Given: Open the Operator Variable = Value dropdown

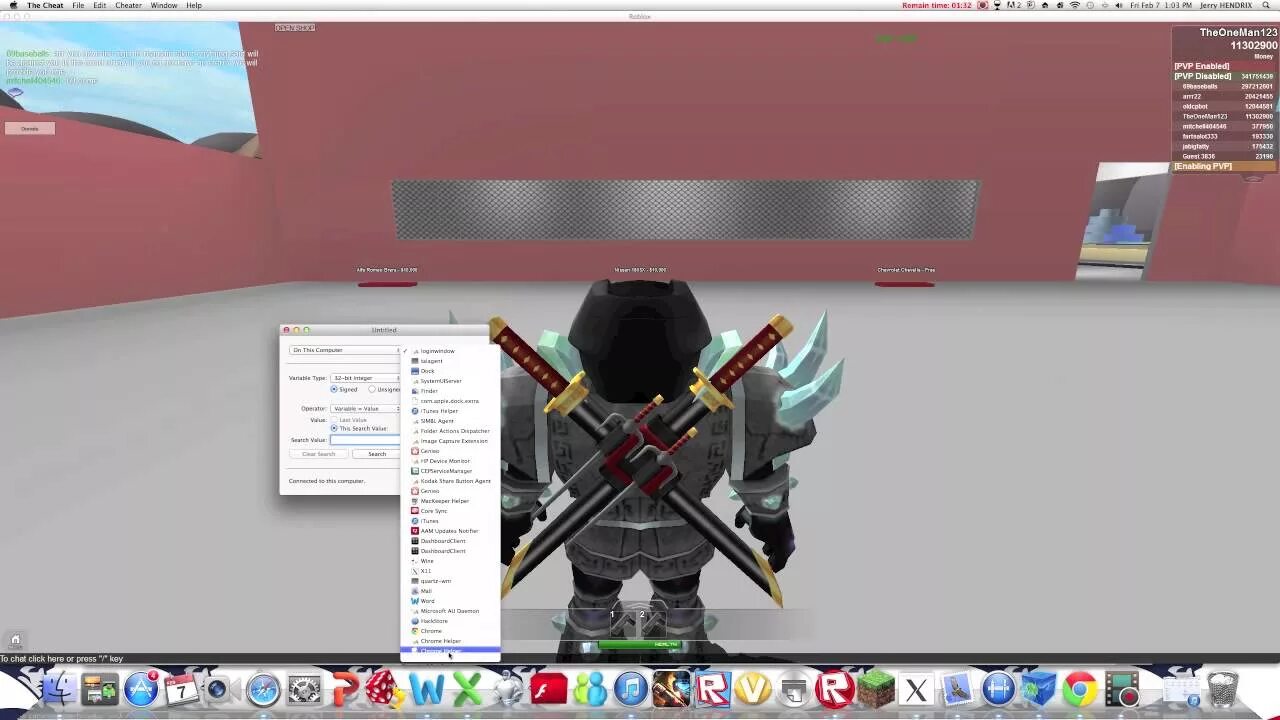Looking at the screenshot, I should pos(366,408).
